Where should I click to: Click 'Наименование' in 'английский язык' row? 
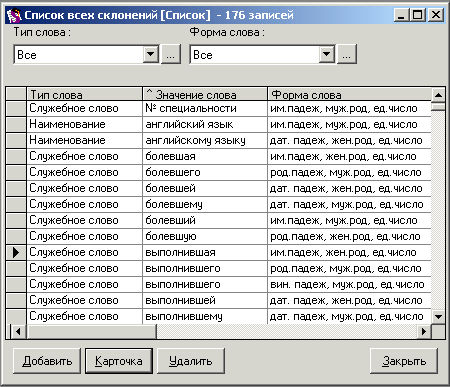click(84, 124)
